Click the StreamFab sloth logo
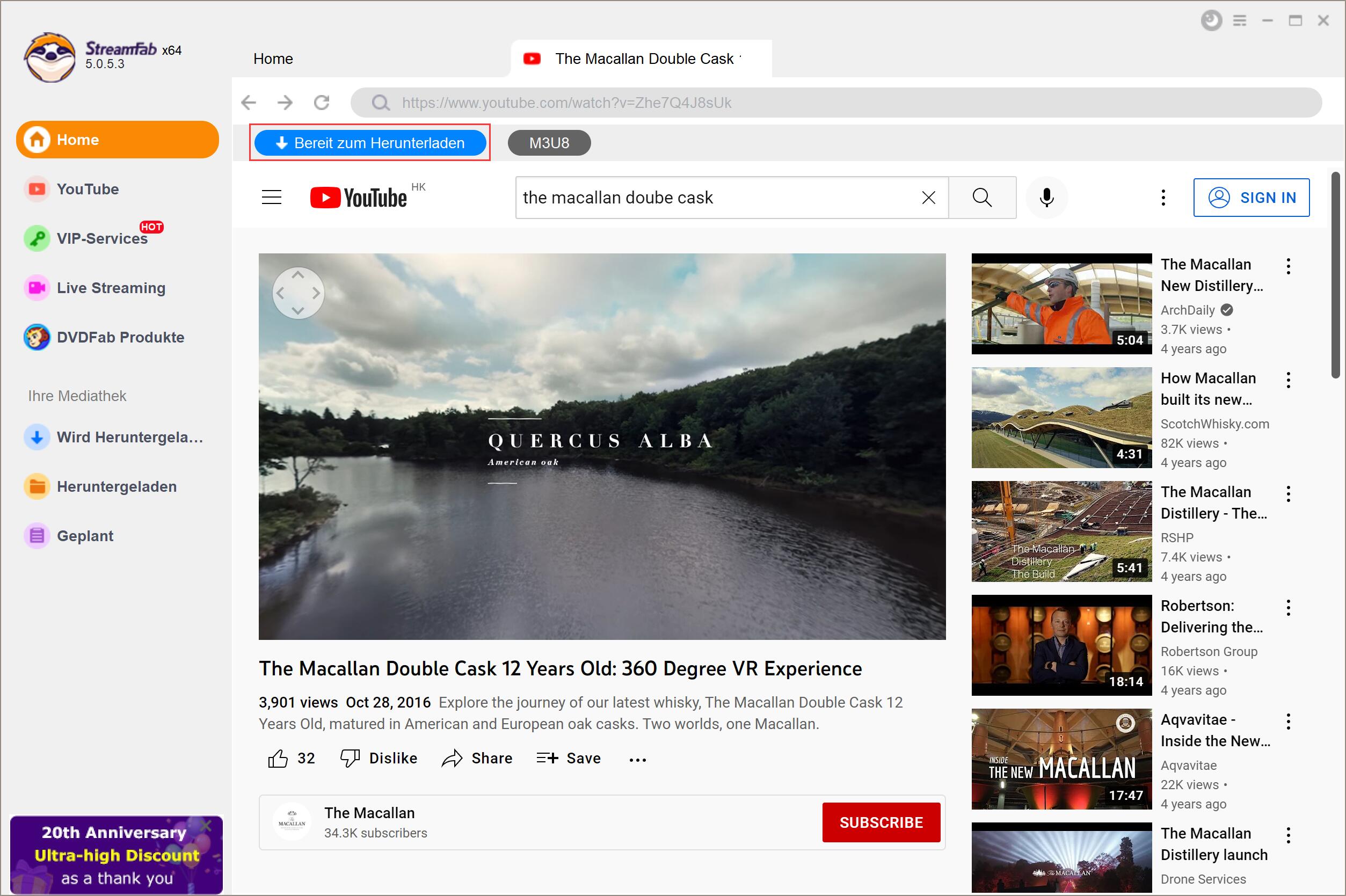 click(50, 57)
